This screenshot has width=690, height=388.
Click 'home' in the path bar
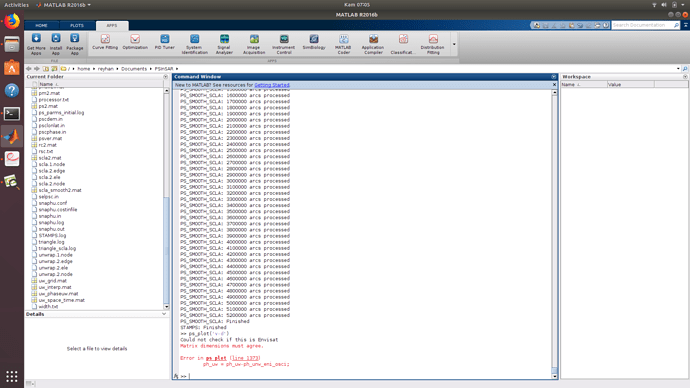[84, 69]
